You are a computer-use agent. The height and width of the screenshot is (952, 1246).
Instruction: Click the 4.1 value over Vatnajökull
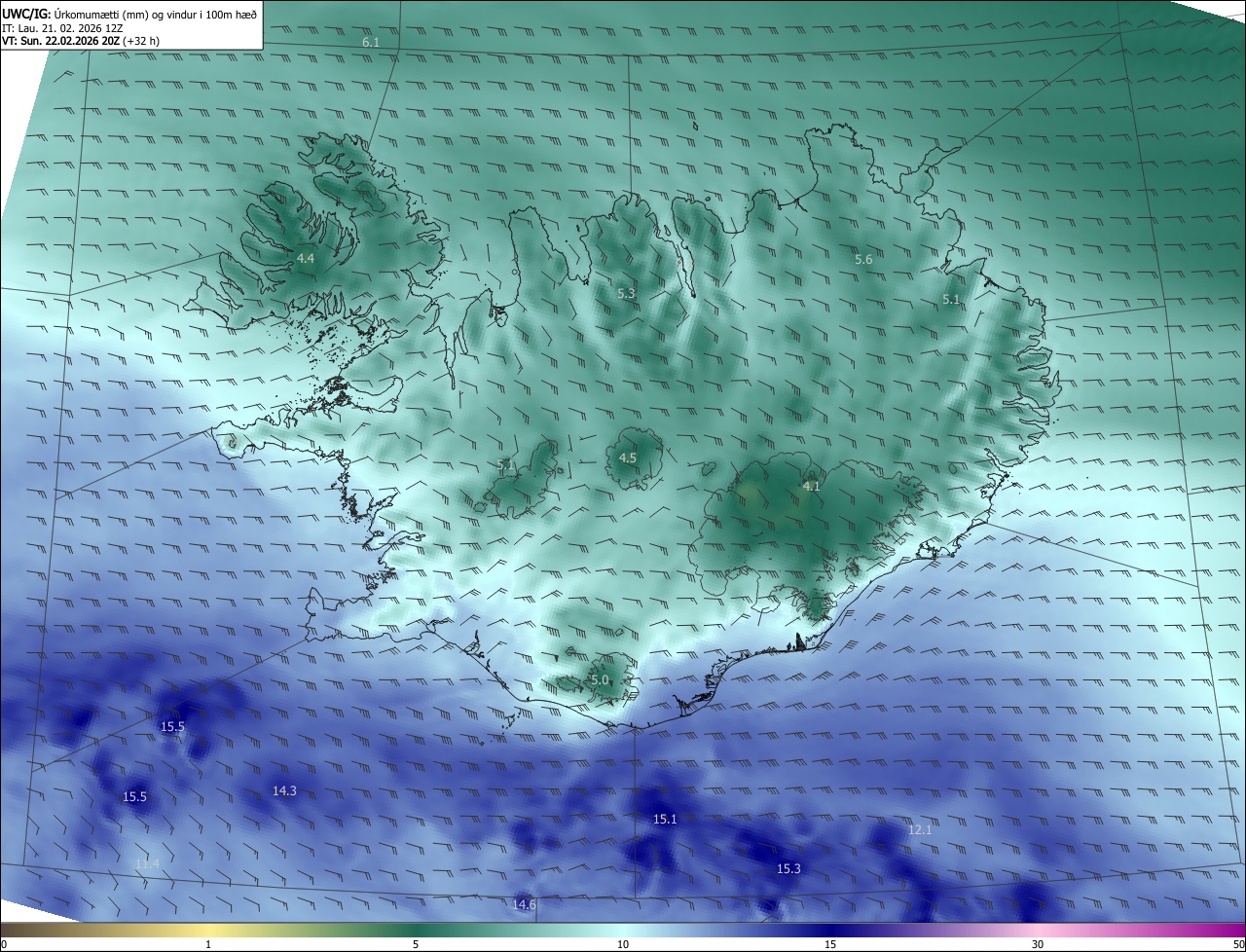[811, 486]
